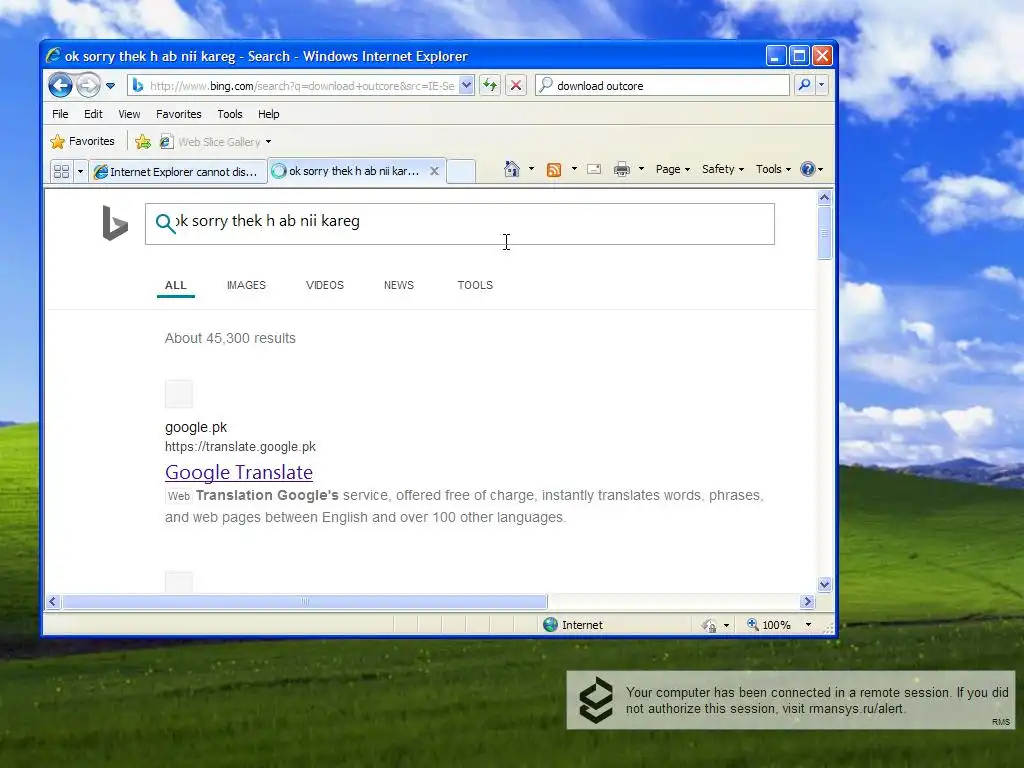Switch to IMAGES results tab
The image size is (1024, 768).
246,285
